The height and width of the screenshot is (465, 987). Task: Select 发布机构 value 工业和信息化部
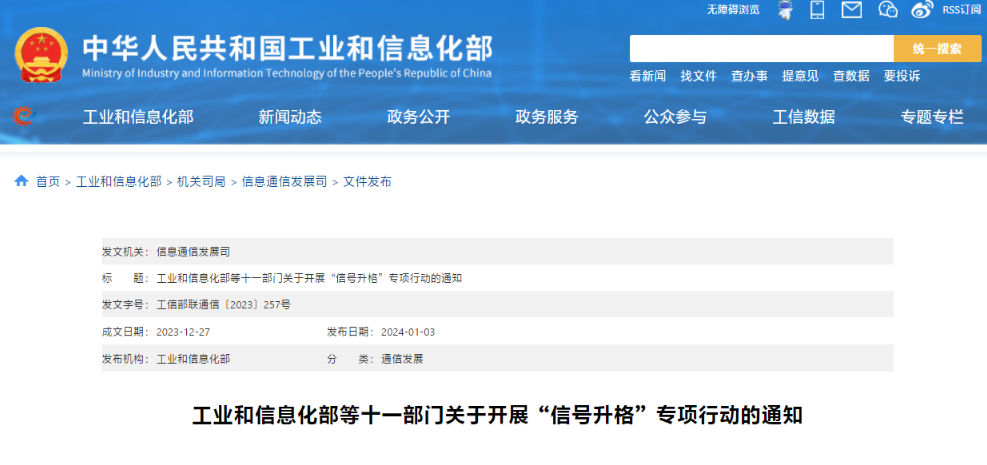(193, 359)
